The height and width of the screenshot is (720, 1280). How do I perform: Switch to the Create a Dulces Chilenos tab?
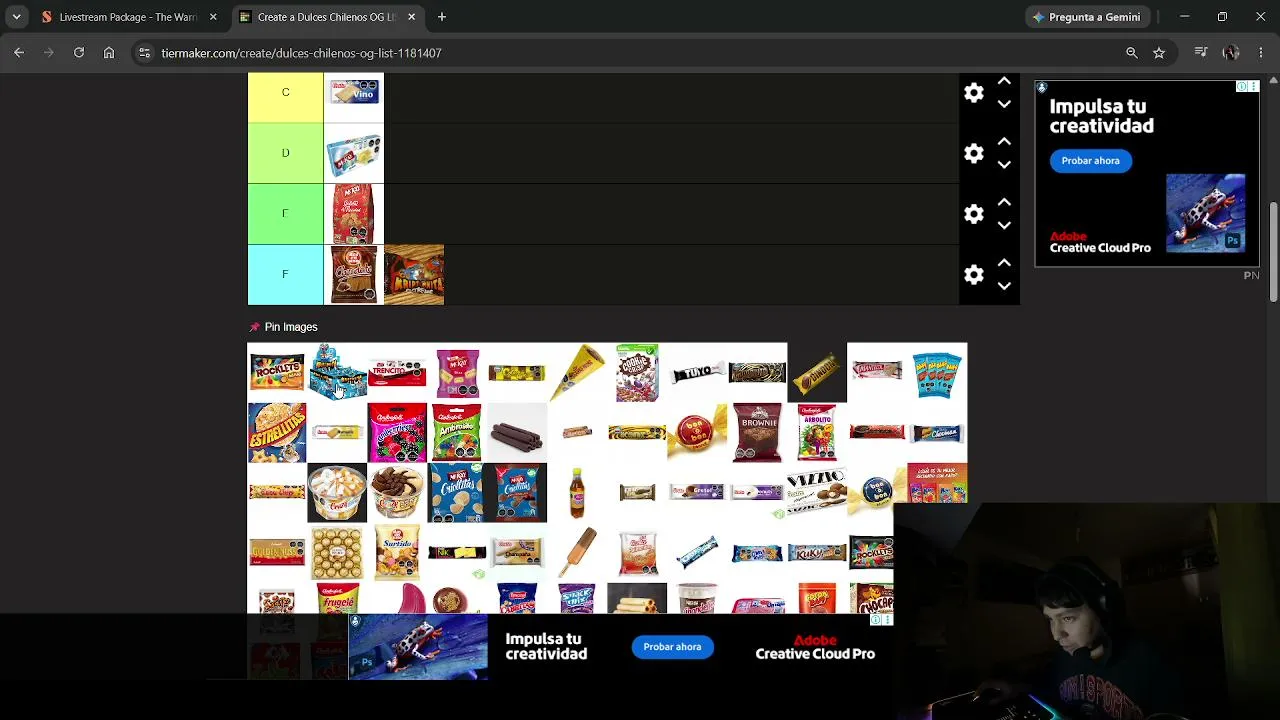tap(327, 17)
